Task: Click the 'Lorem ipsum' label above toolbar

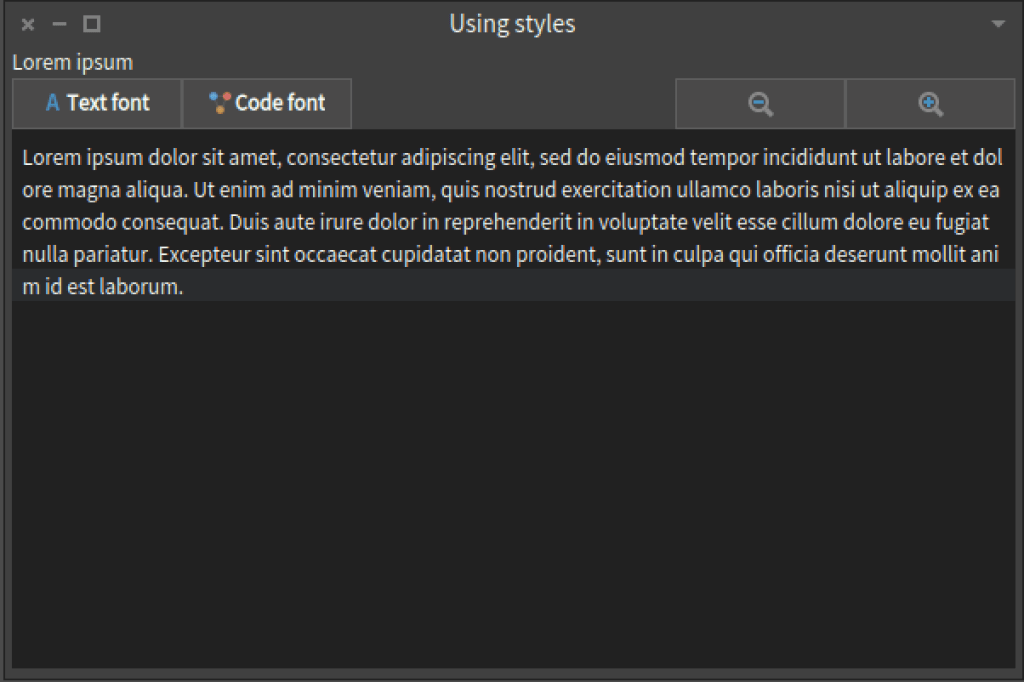Action: pyautogui.click(x=72, y=62)
